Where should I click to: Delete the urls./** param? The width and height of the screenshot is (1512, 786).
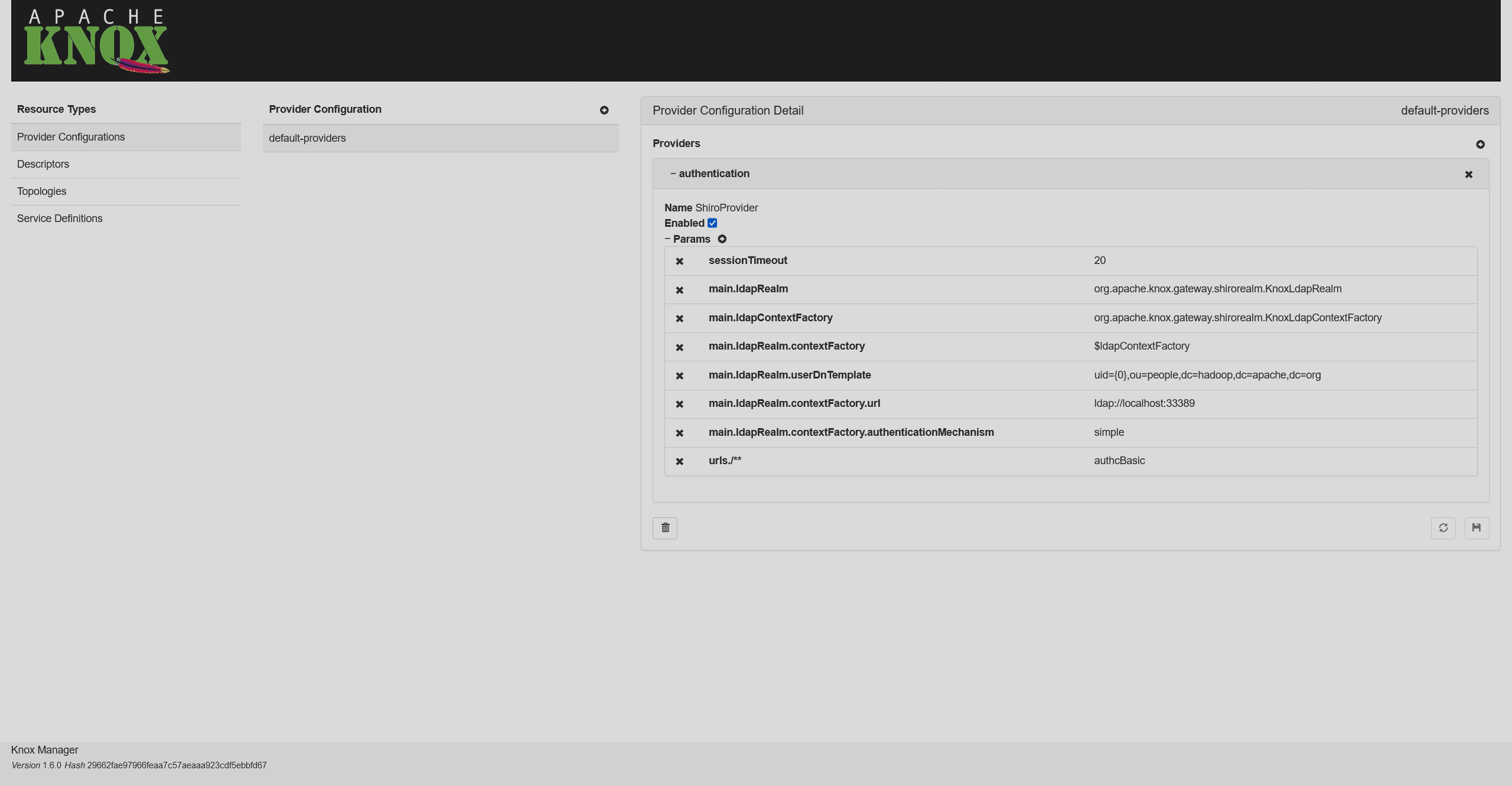(679, 462)
